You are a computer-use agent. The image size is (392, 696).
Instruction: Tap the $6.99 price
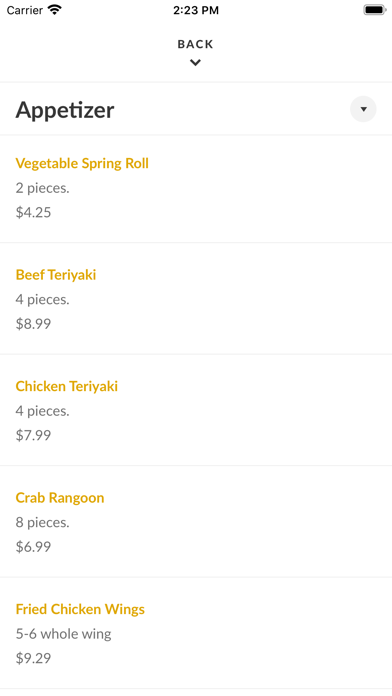[33, 546]
